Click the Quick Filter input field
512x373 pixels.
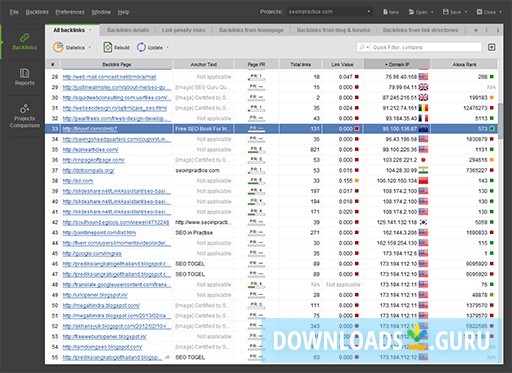pyautogui.click(x=427, y=47)
